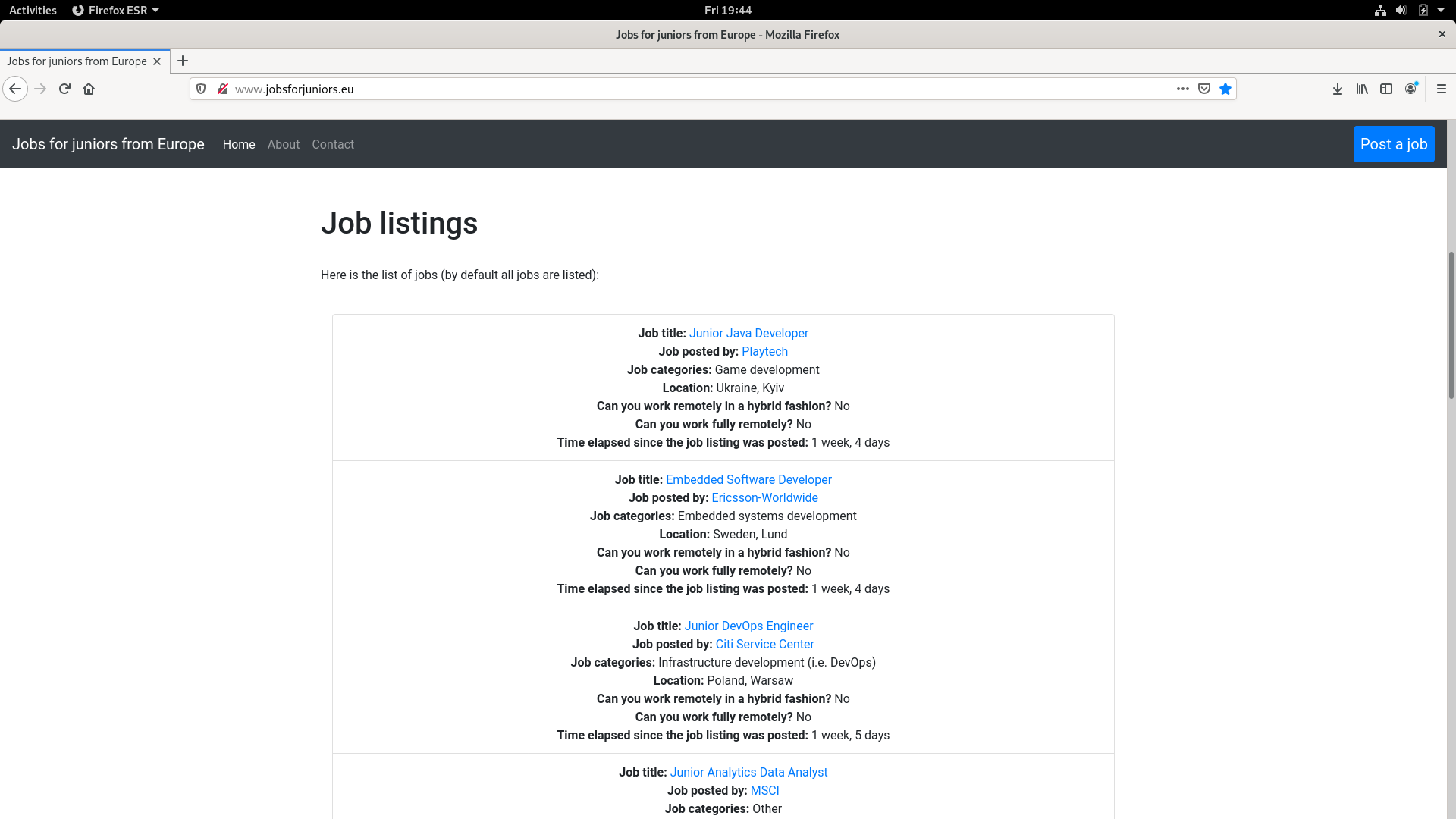The image size is (1456, 819).
Task: Click the page vertical scrollbar thumb
Action: pyautogui.click(x=1451, y=325)
